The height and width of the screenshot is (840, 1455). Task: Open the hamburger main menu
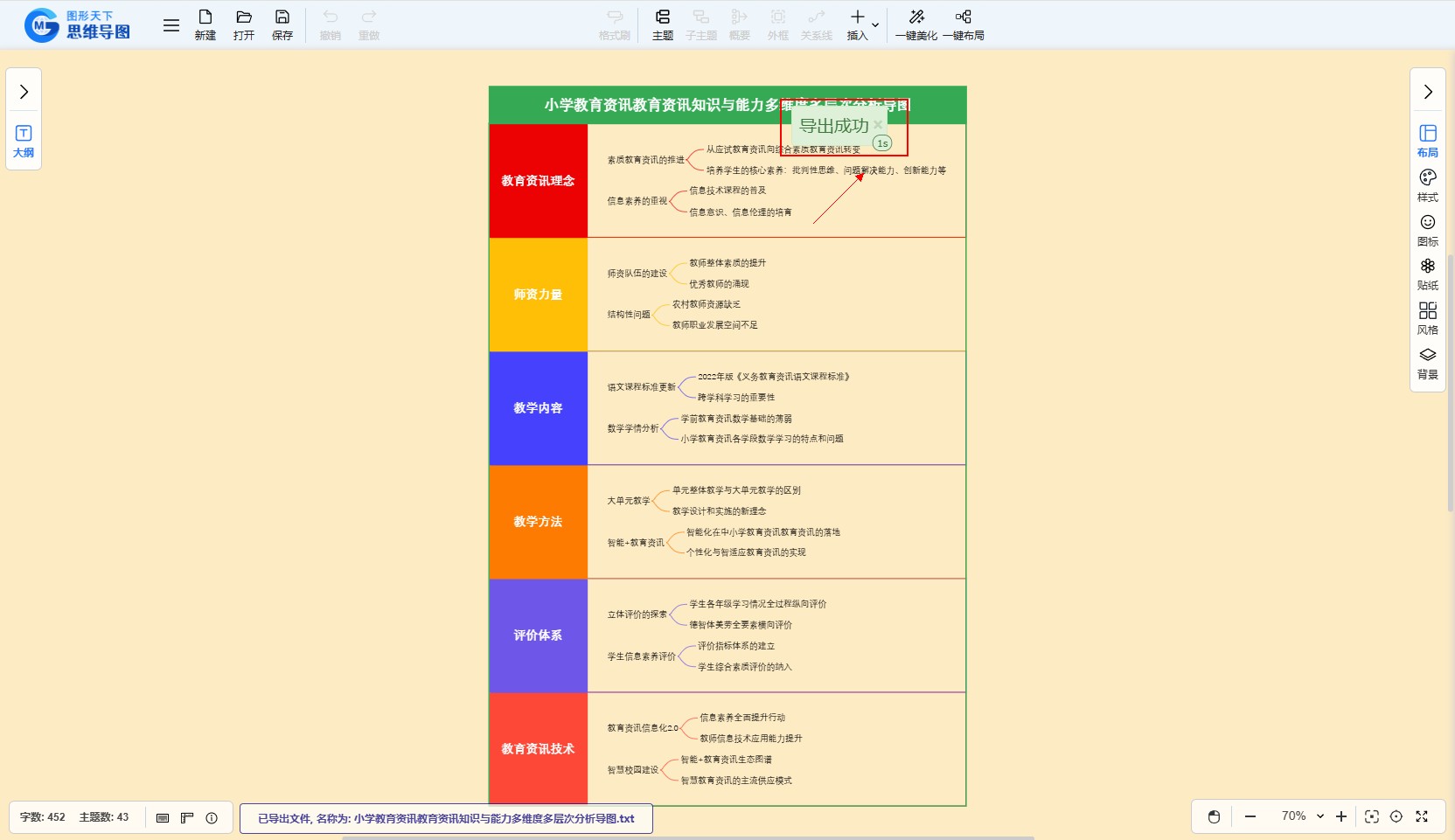(171, 25)
